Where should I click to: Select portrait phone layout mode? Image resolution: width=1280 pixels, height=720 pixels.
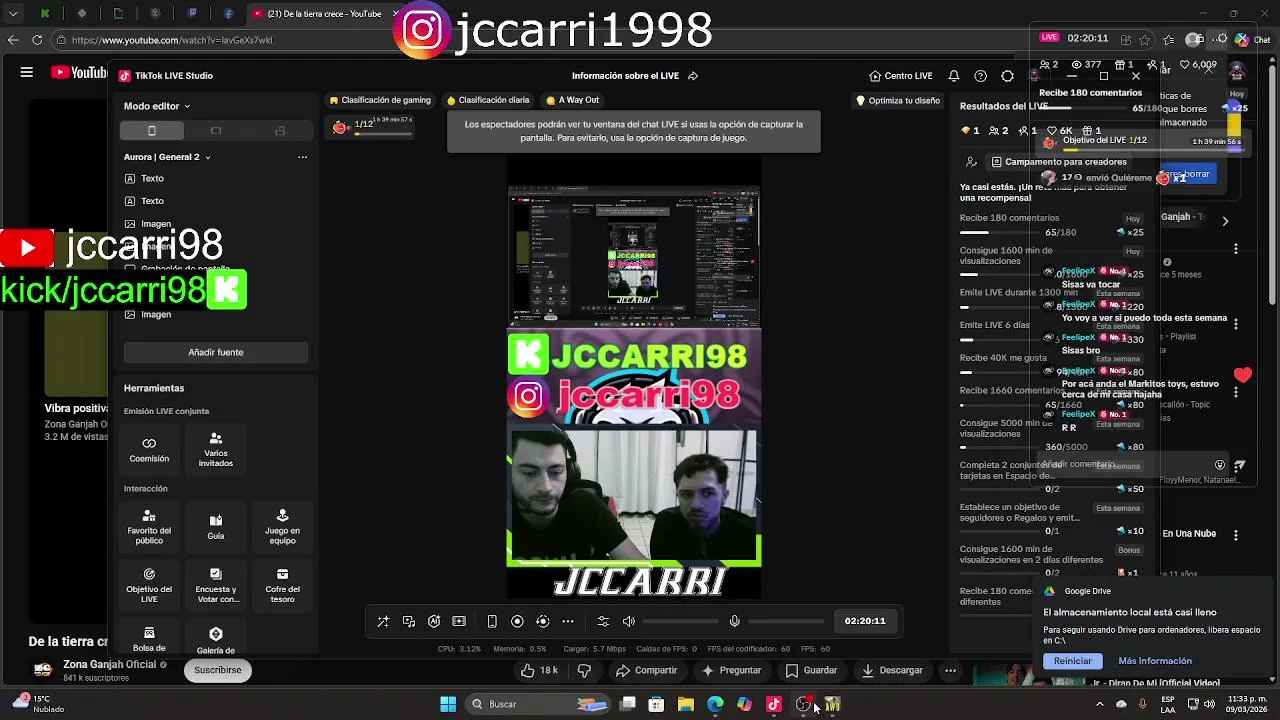(x=152, y=131)
